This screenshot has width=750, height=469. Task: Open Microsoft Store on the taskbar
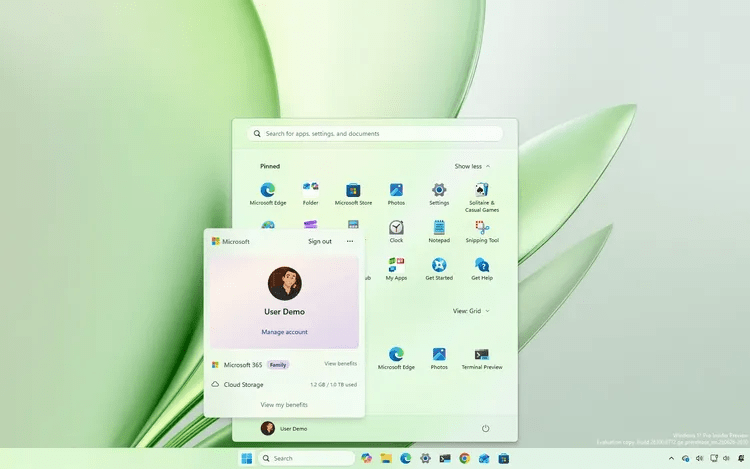coord(503,458)
